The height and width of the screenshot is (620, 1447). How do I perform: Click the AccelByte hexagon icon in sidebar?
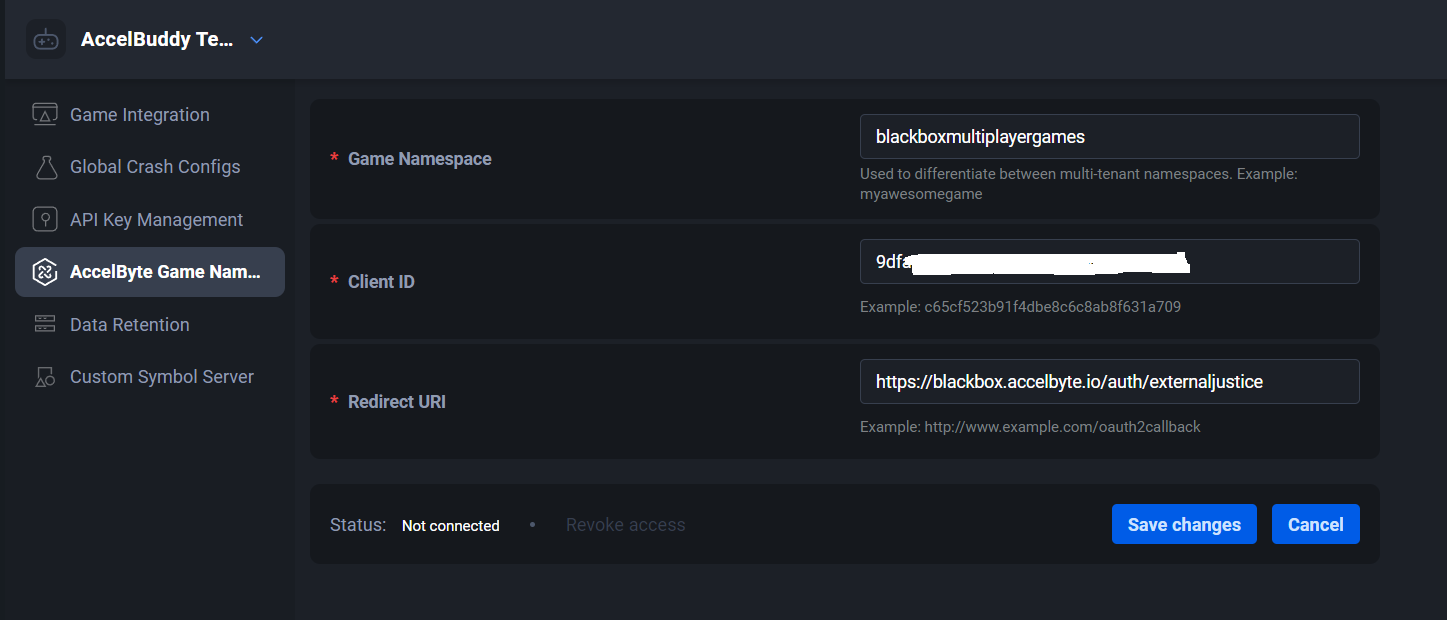pyautogui.click(x=45, y=272)
